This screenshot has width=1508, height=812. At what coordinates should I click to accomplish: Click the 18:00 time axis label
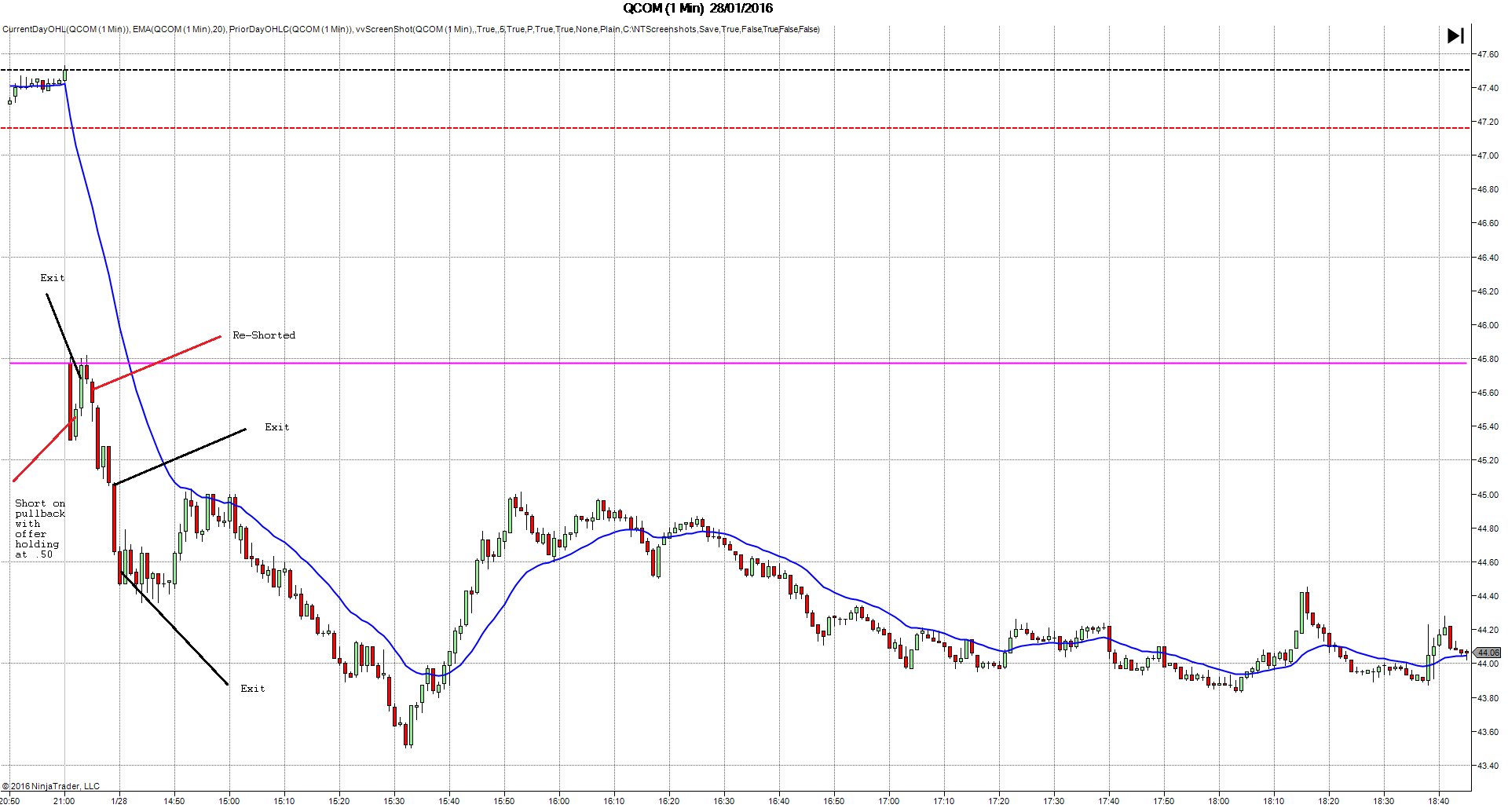tap(1219, 802)
